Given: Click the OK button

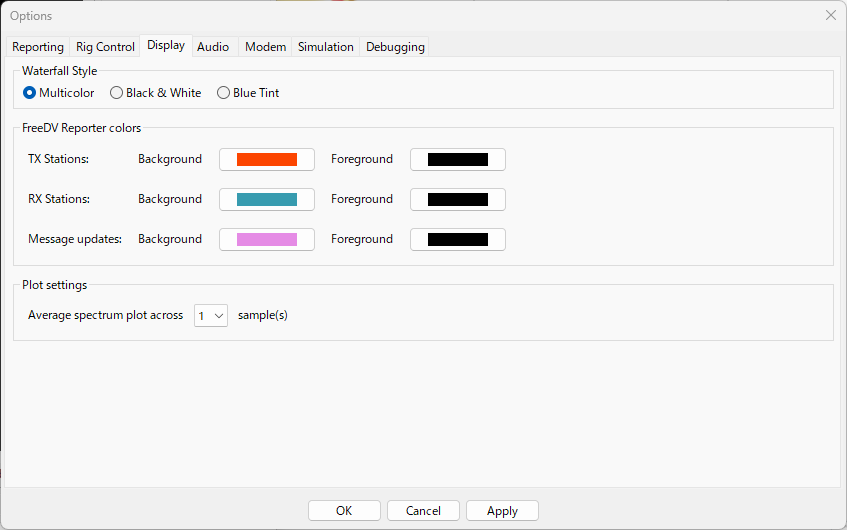Looking at the screenshot, I should click(344, 511).
